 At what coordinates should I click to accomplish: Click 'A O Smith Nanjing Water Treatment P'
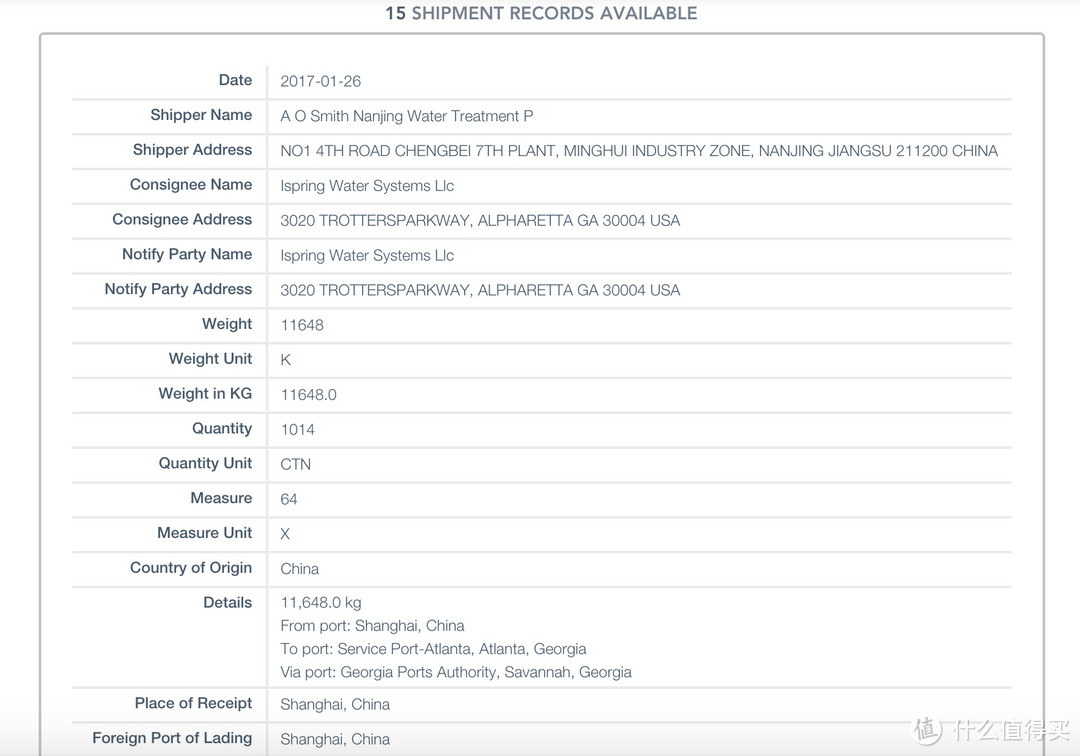pos(406,116)
